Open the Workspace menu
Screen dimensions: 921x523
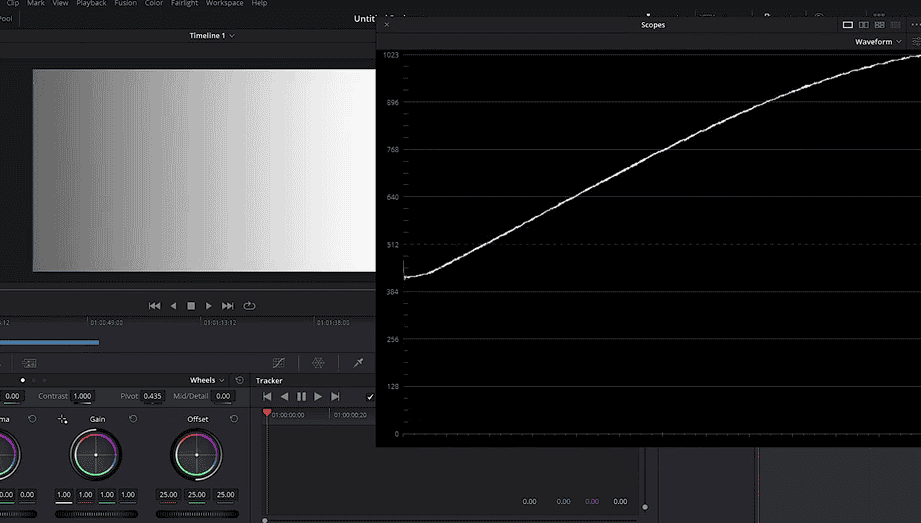pos(224,4)
